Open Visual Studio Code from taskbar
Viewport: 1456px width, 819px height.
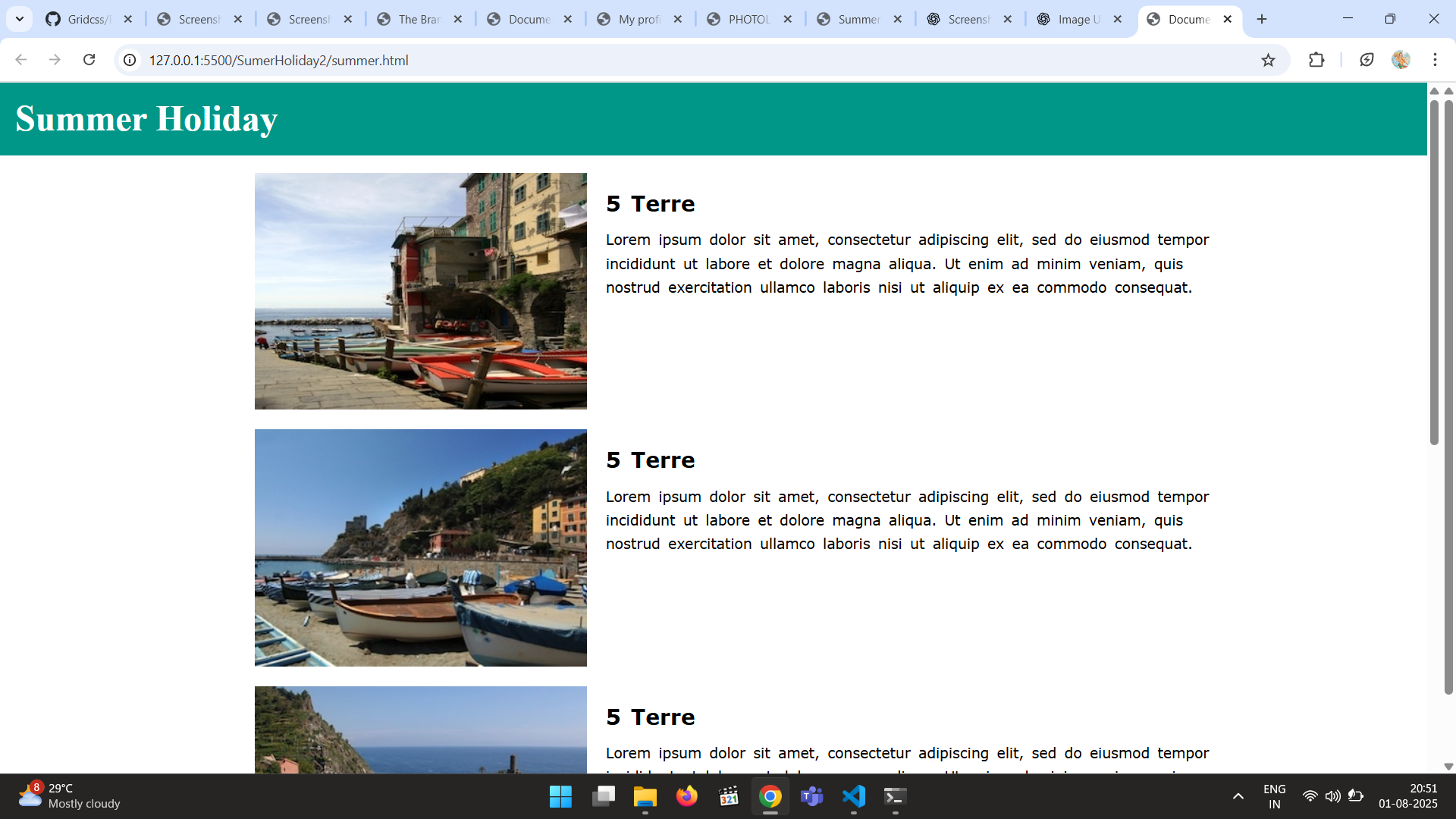(854, 797)
